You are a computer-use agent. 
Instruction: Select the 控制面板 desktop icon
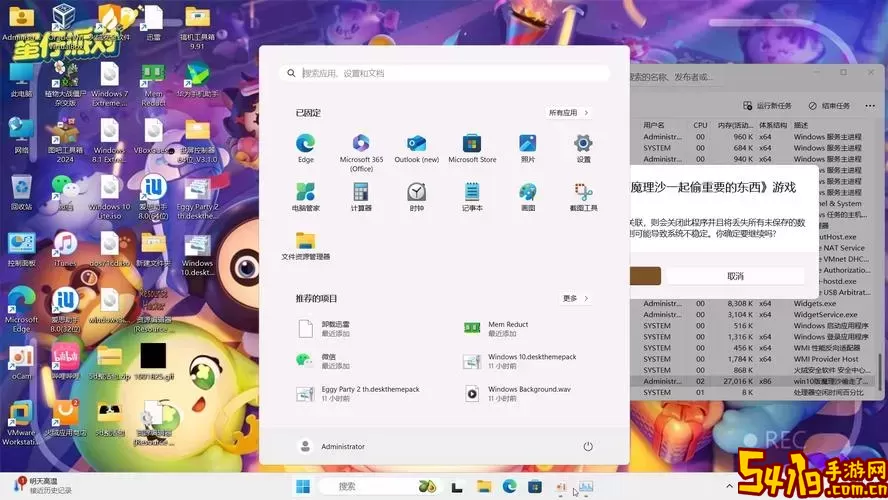point(21,249)
